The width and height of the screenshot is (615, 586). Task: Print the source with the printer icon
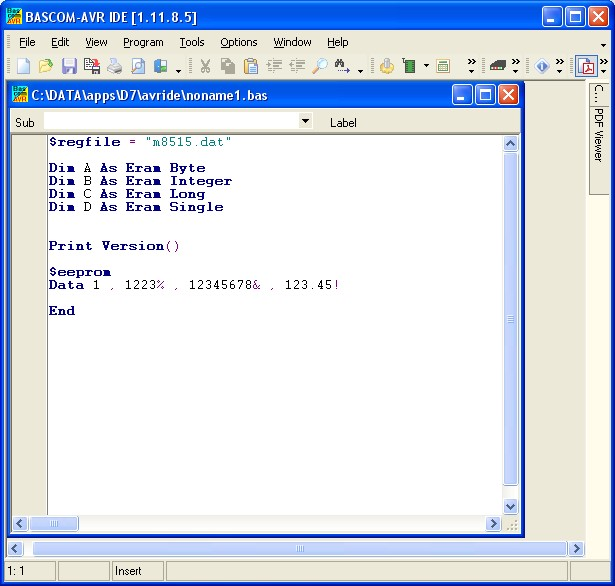115,66
